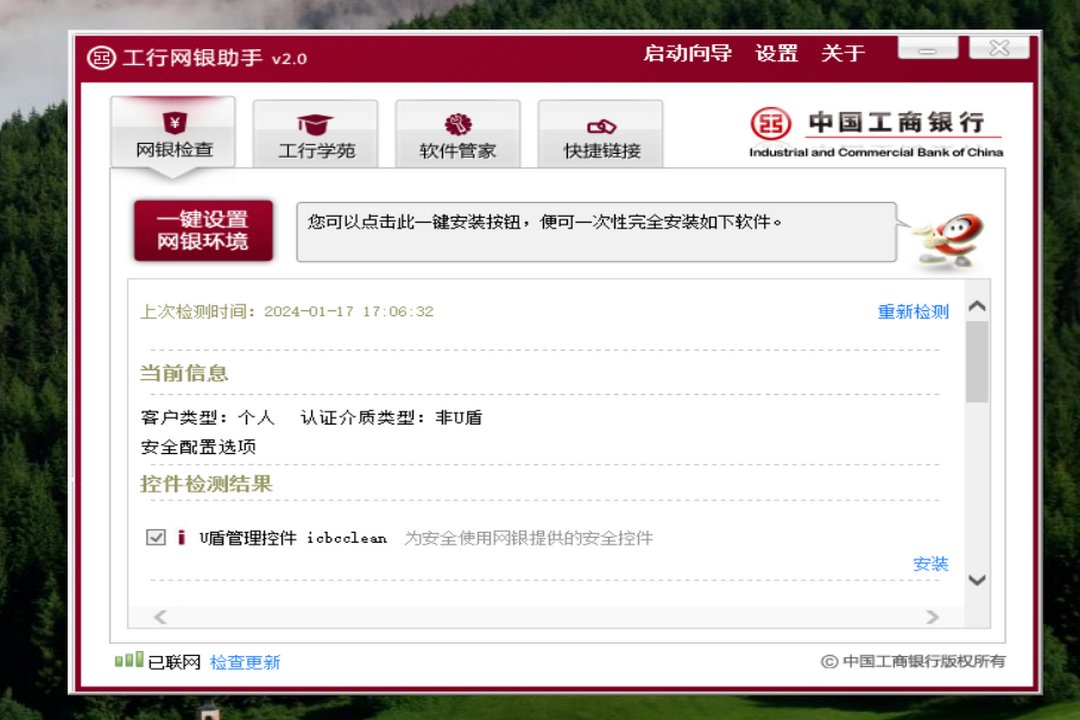
Task: Click the 中国工商银行 logo banner
Action: [x=875, y=133]
